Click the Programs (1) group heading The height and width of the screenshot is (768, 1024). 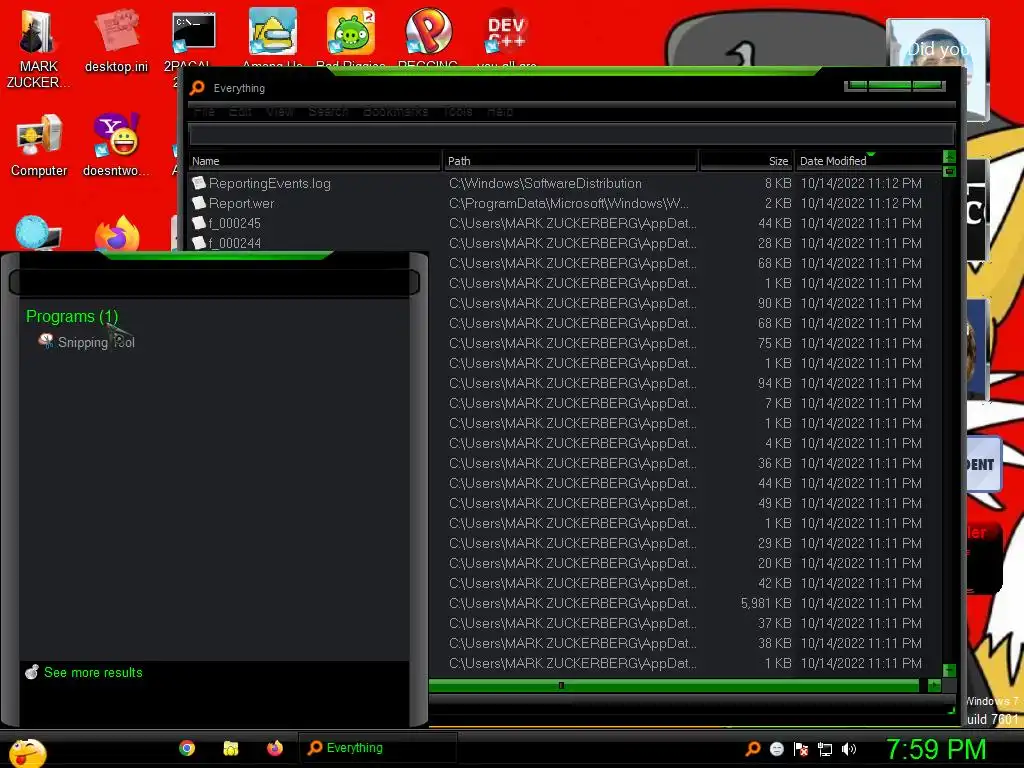coord(72,316)
